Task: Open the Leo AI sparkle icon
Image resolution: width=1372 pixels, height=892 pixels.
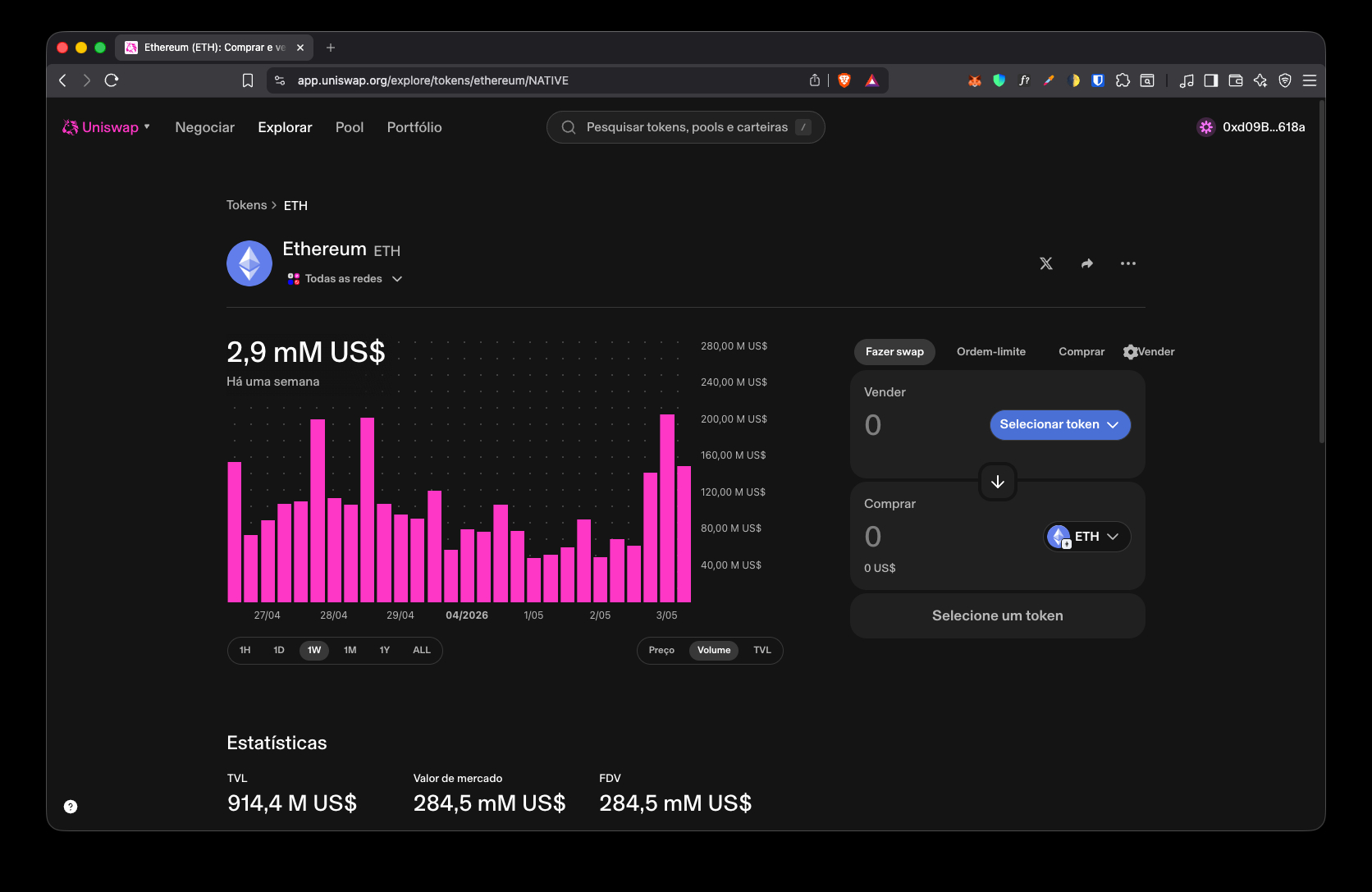Action: click(x=1260, y=80)
